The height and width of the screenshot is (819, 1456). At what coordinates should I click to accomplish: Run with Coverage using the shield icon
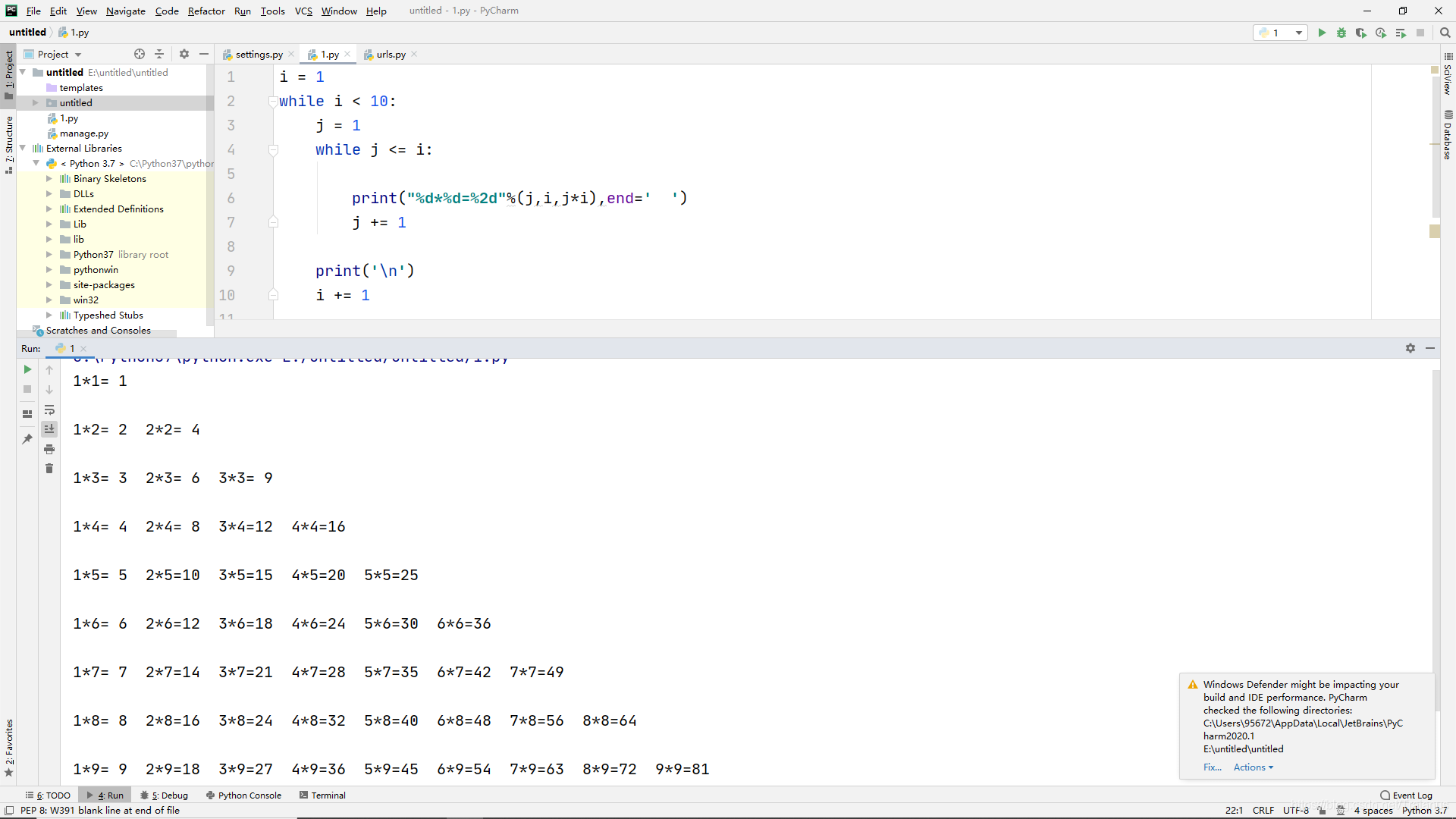[1361, 33]
